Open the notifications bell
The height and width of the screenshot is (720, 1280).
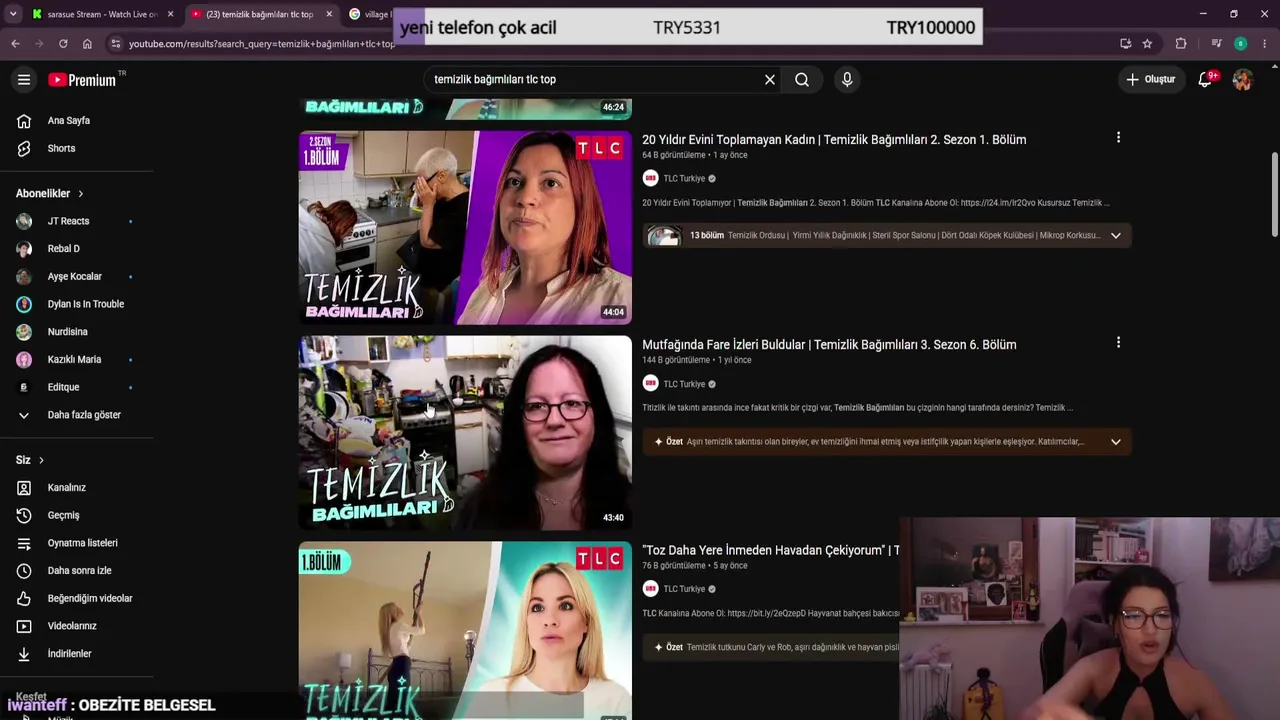[1206, 80]
